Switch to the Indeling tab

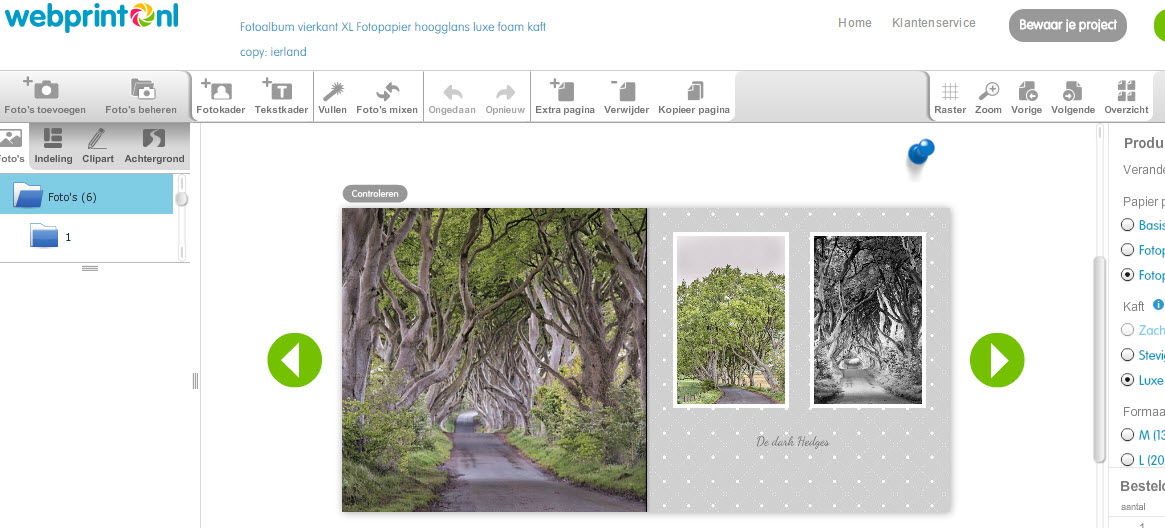click(x=53, y=144)
